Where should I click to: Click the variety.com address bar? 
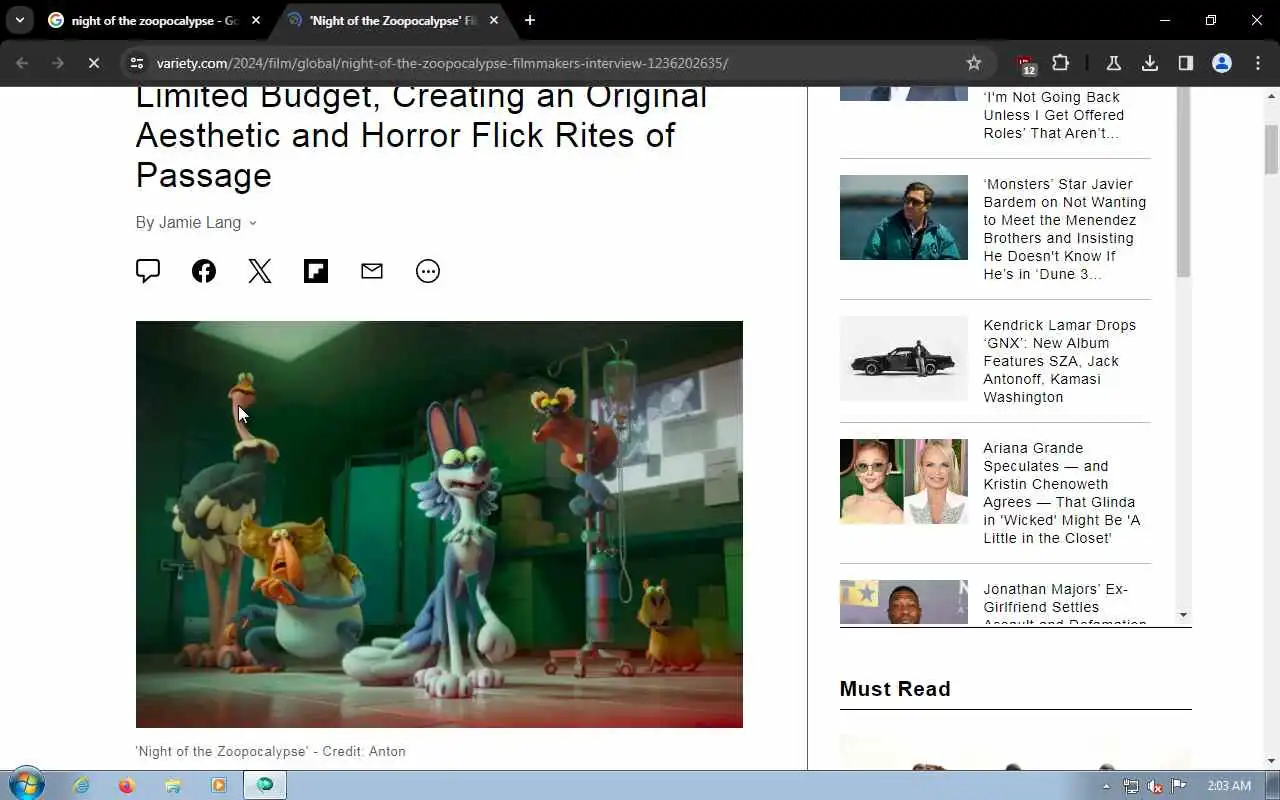click(556, 63)
